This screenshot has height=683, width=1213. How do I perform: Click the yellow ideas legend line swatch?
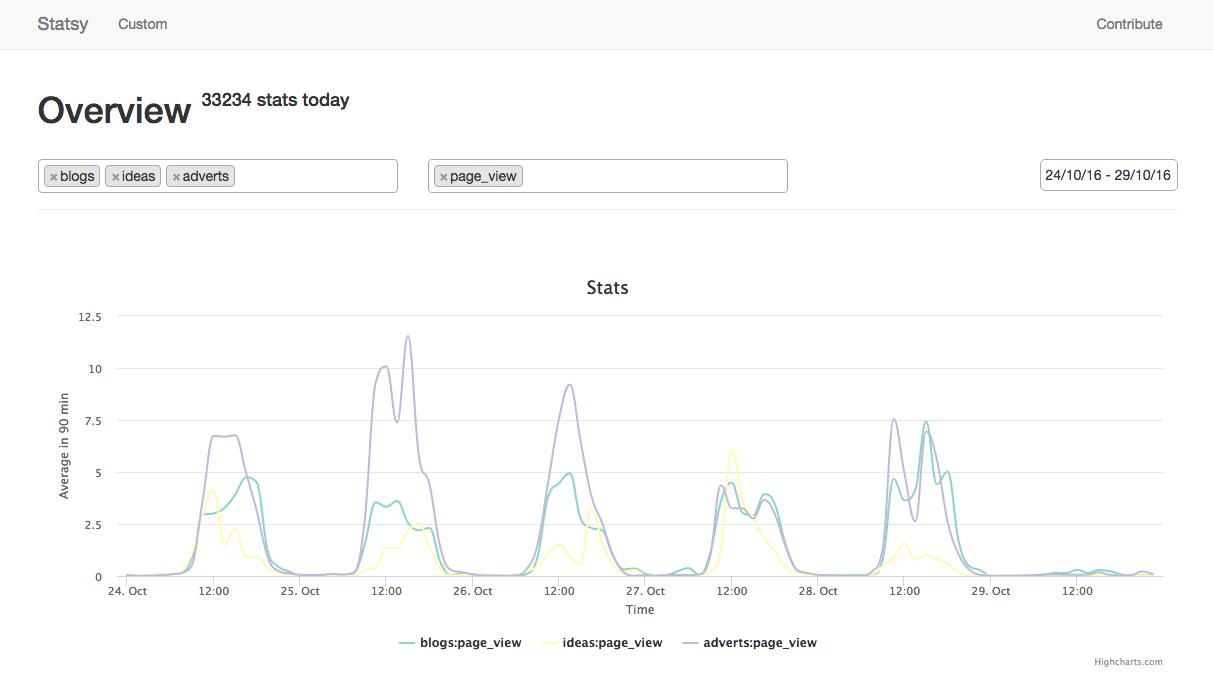548,643
